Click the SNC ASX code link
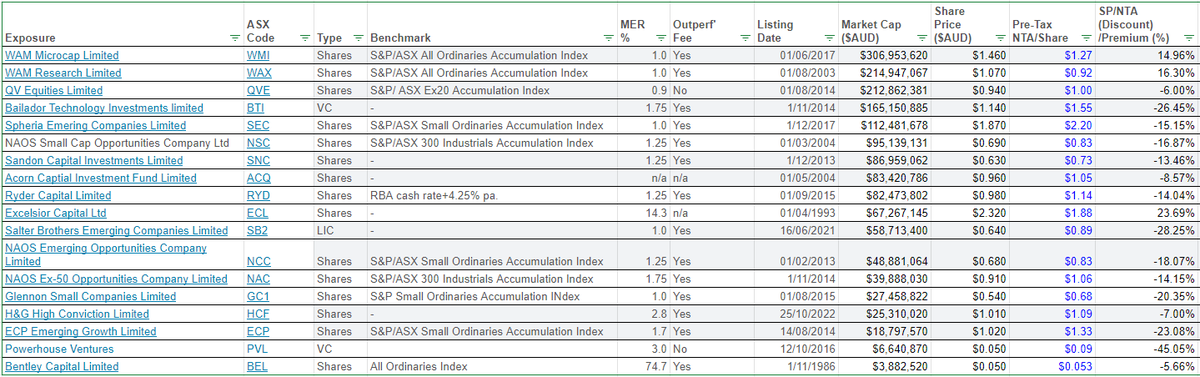The width and height of the screenshot is (1200, 377). click(x=258, y=160)
